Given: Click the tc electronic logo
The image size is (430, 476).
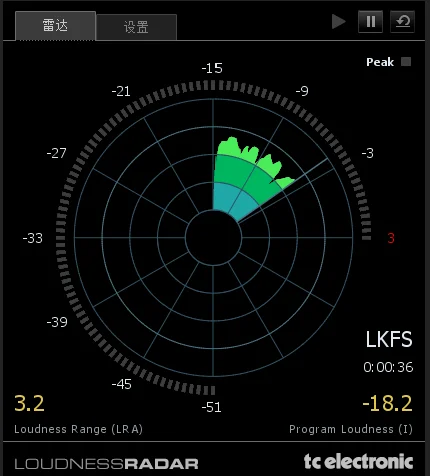Looking at the screenshot, I should pos(358,462).
